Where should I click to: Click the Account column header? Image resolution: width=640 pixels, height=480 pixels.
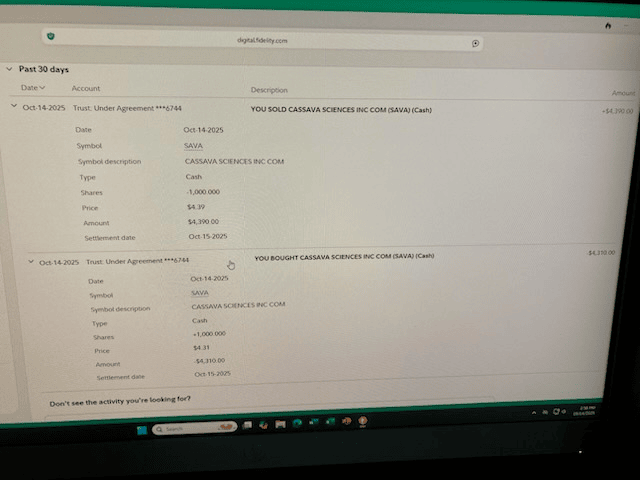(86, 88)
